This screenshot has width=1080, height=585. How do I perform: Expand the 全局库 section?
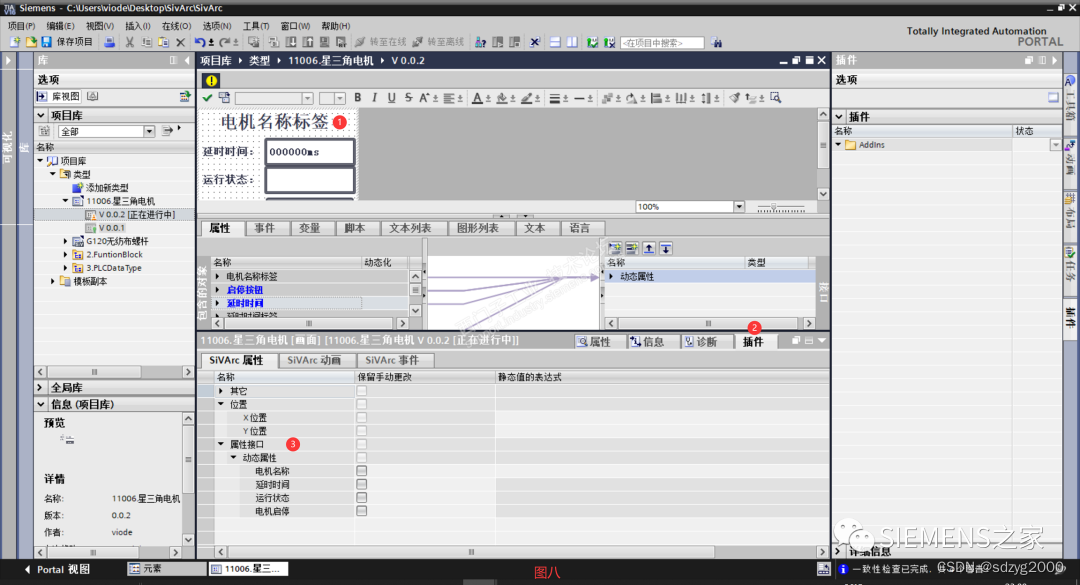[41, 388]
